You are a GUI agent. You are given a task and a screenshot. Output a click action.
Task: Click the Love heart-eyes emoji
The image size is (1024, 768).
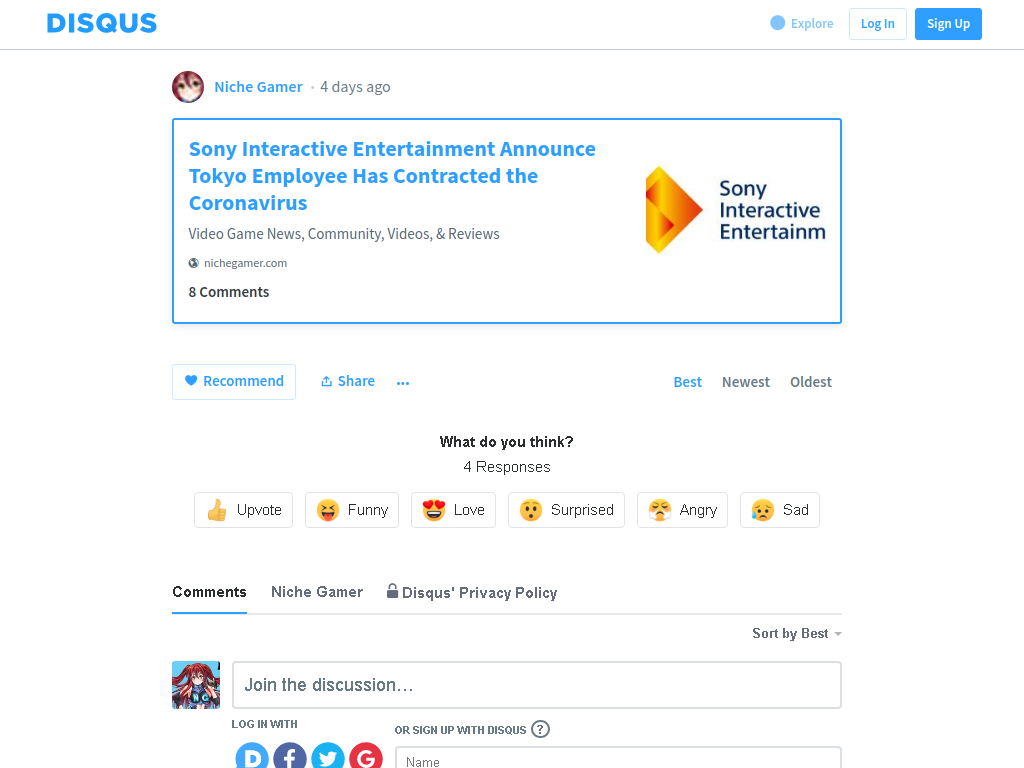point(434,510)
